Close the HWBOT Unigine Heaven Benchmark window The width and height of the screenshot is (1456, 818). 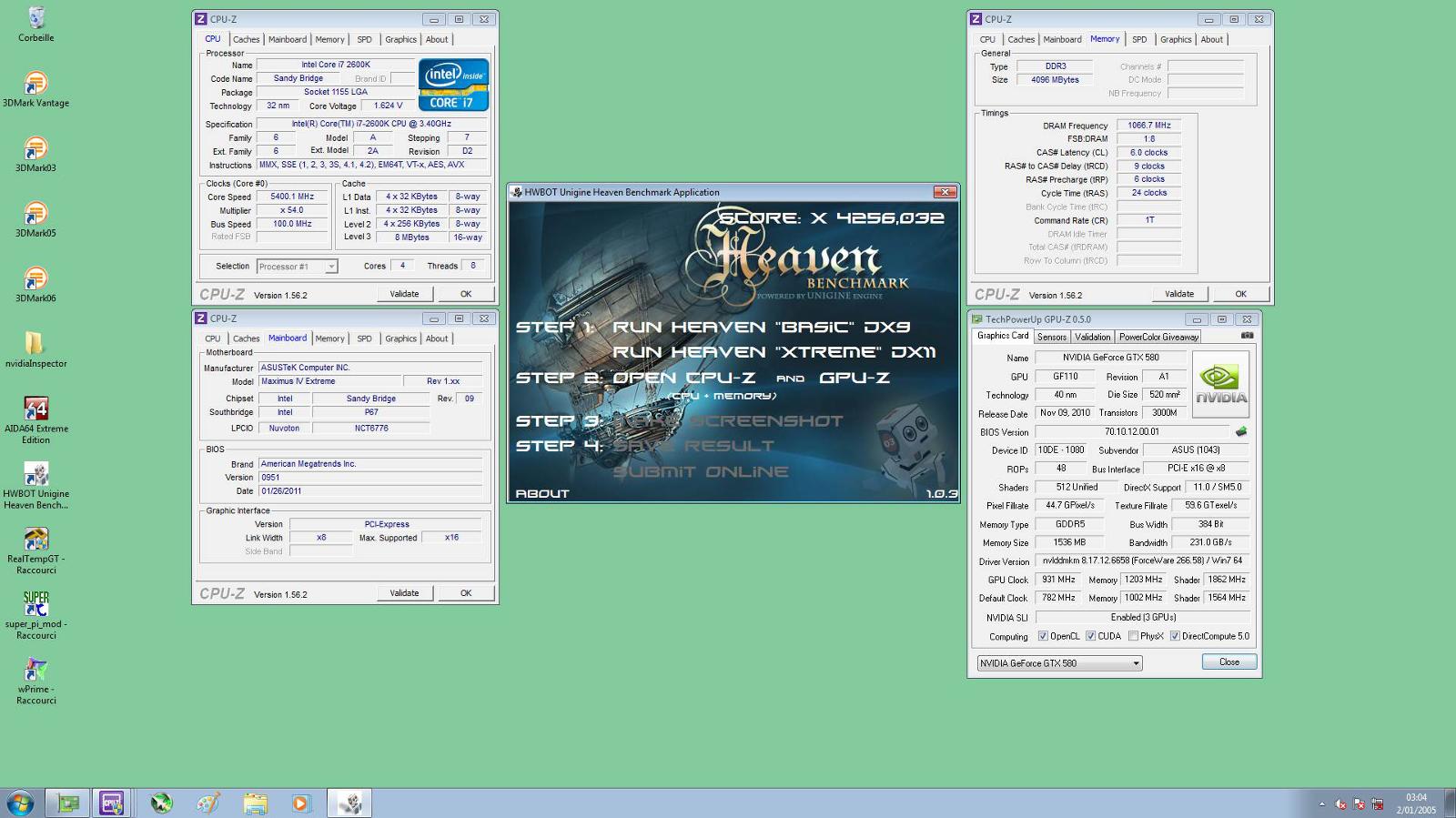click(x=945, y=192)
